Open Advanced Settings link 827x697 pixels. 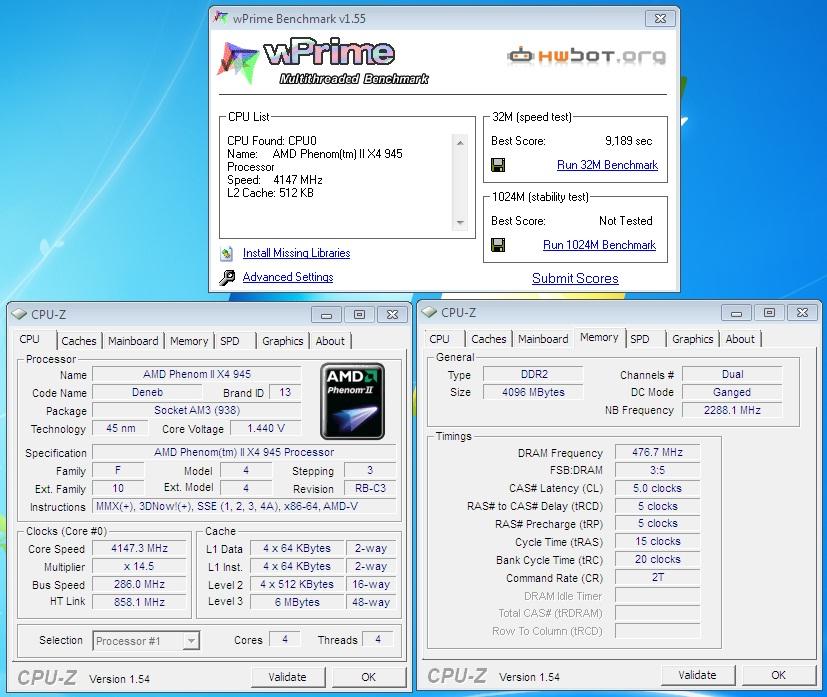tap(288, 277)
